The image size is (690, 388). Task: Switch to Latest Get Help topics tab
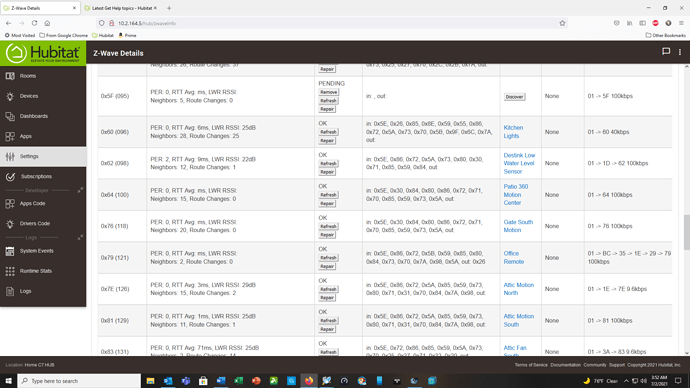coord(121,8)
